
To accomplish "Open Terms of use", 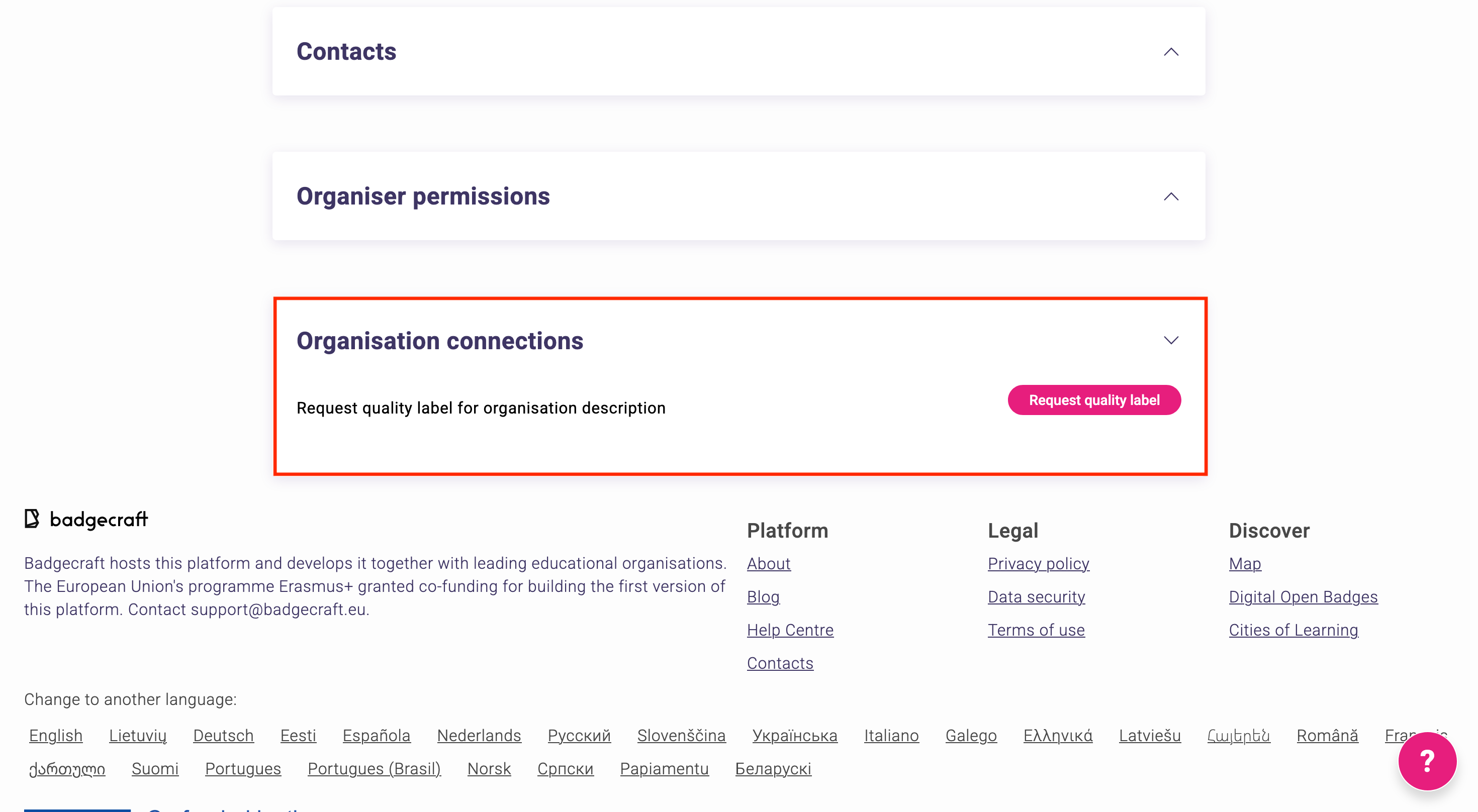I will pyautogui.click(x=1036, y=630).
